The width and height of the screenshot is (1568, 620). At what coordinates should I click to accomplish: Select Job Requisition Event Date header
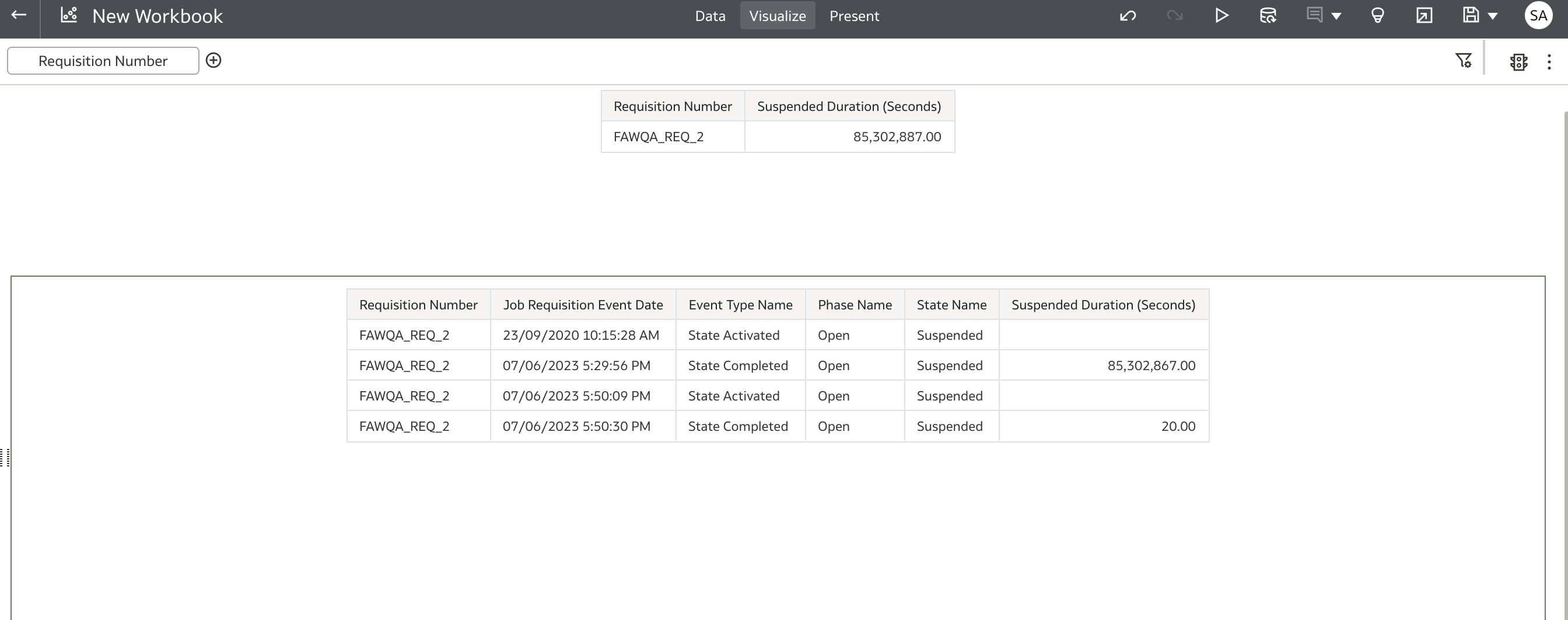tap(583, 305)
